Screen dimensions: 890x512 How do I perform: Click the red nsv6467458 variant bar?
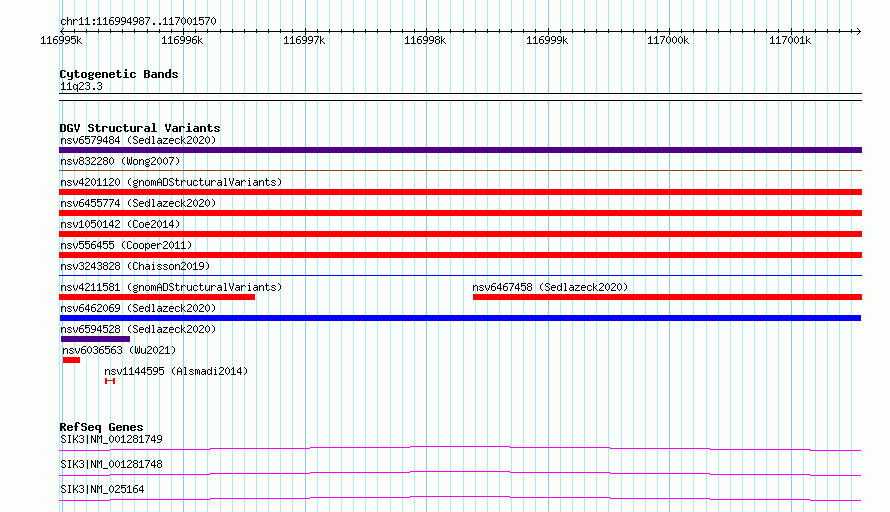click(x=668, y=297)
